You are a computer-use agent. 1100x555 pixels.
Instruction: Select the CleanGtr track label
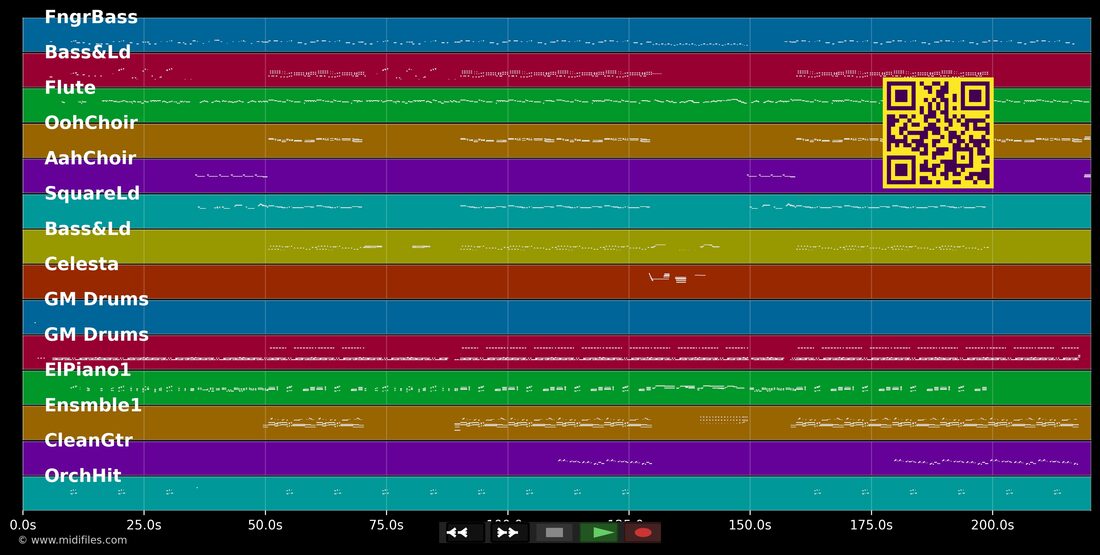(88, 440)
